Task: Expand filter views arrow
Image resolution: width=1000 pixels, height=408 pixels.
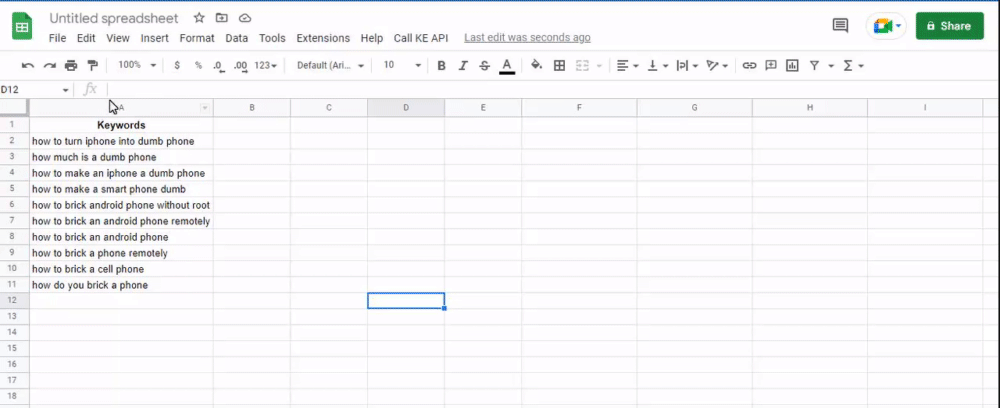Action: click(x=831, y=66)
